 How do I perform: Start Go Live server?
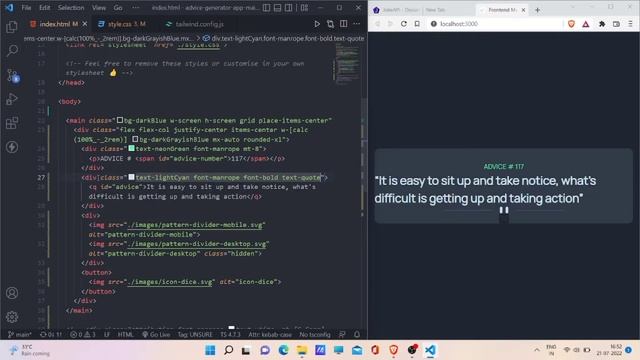pyautogui.click(x=156, y=335)
